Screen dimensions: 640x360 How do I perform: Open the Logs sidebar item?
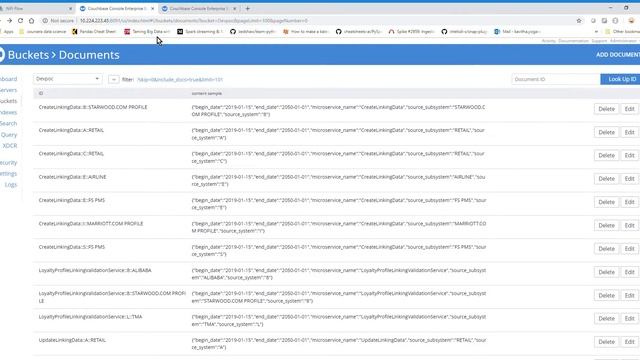(11, 184)
